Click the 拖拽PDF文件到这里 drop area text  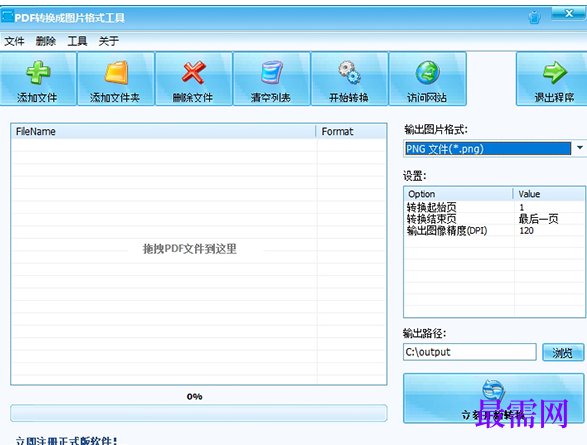(190, 249)
